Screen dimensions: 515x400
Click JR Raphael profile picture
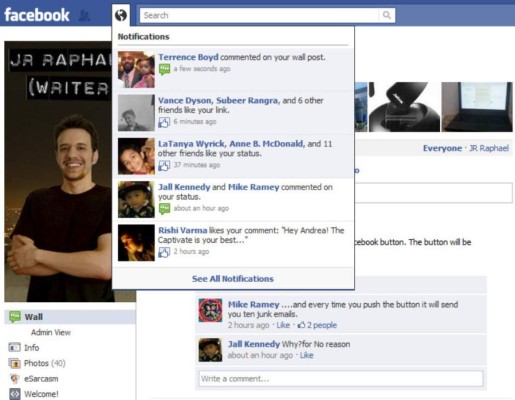tap(58, 172)
